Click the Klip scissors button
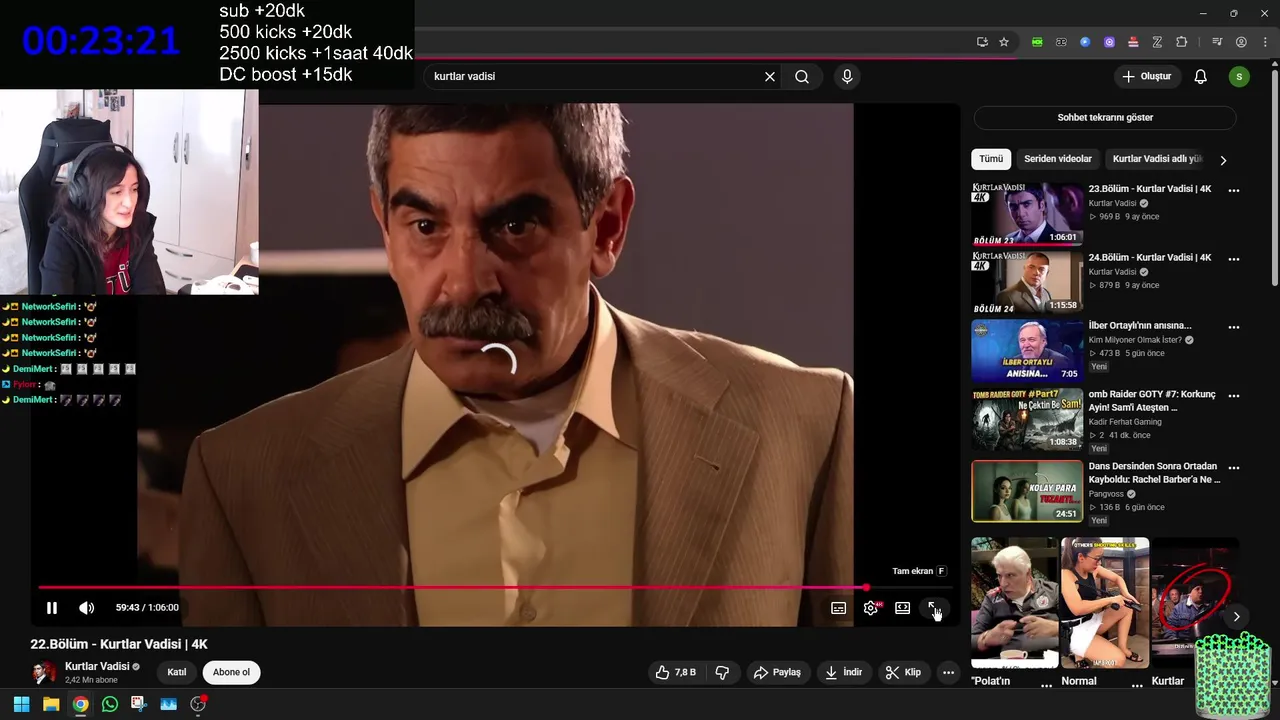 tap(903, 672)
